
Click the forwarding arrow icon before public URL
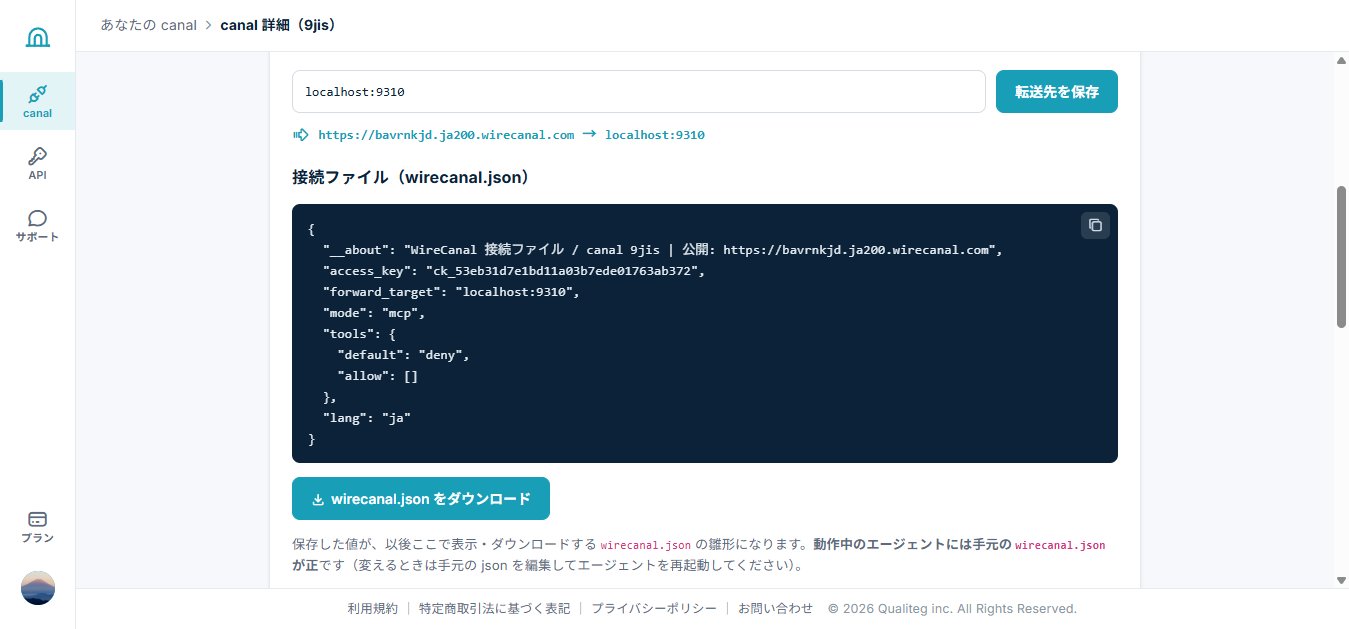click(x=301, y=134)
